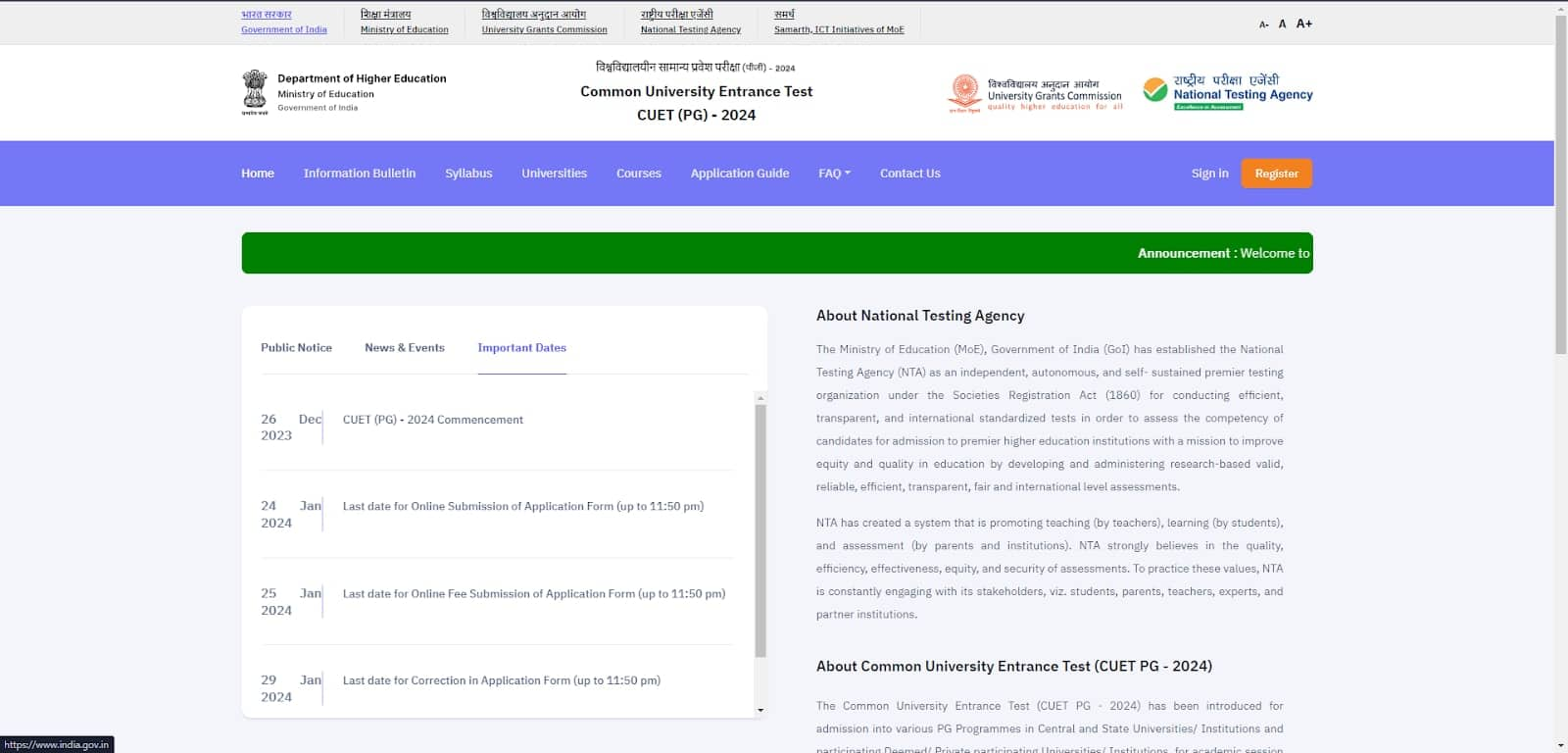Screen dimensions: 1568x753
Task: Click the Important Dates list scrollbar thumb
Action: coord(760,529)
